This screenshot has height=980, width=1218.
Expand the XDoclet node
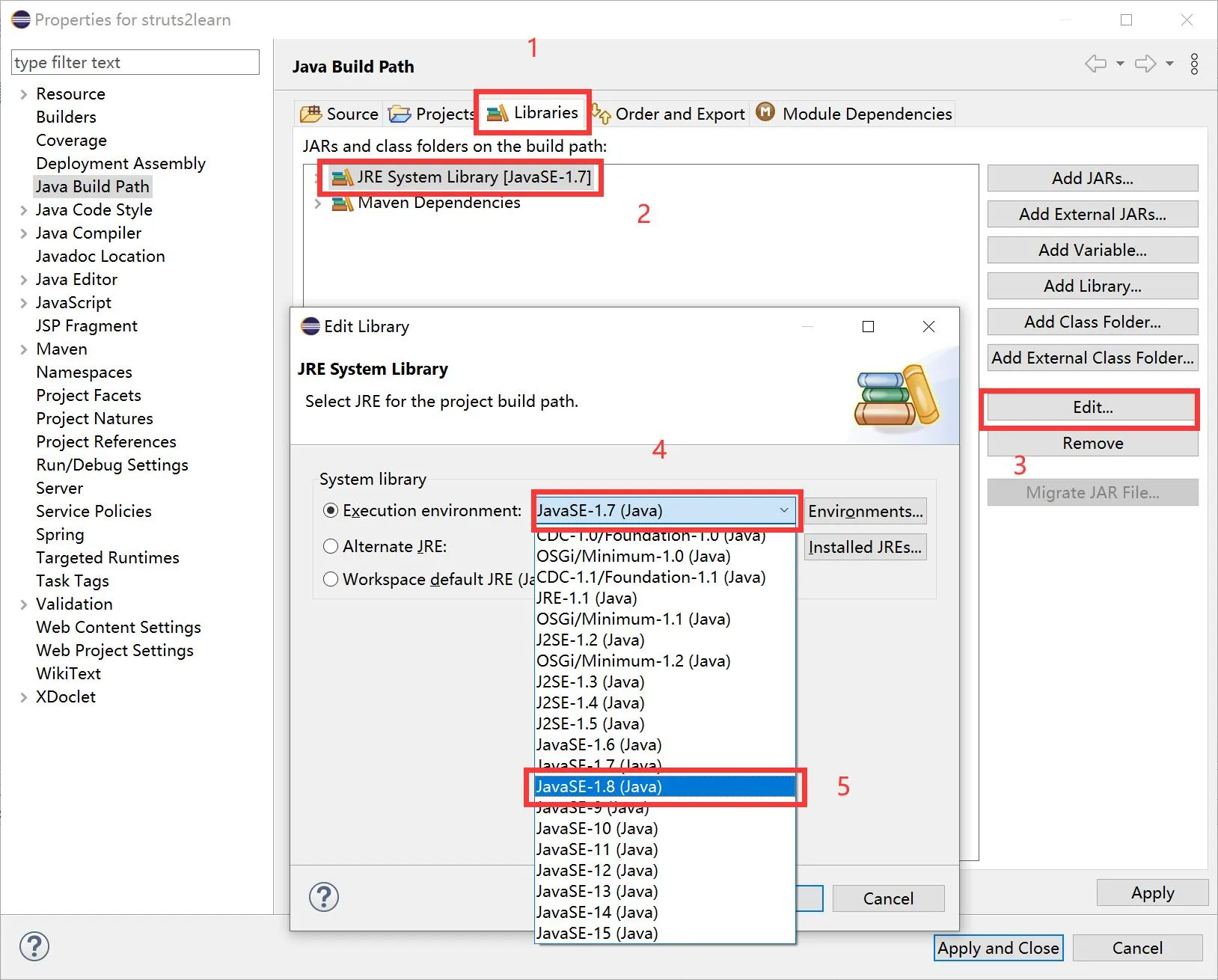(23, 697)
